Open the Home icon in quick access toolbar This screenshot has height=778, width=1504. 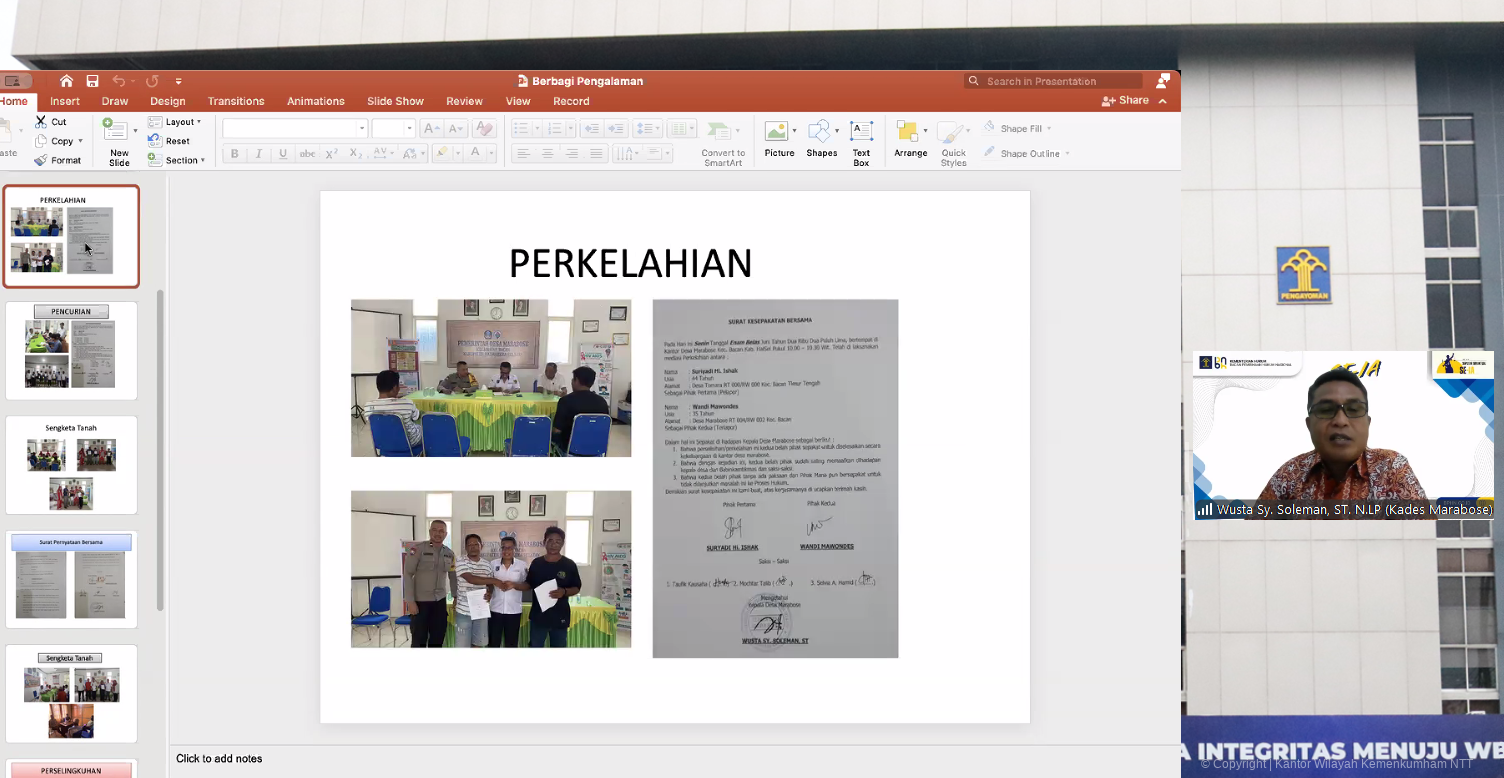click(66, 81)
